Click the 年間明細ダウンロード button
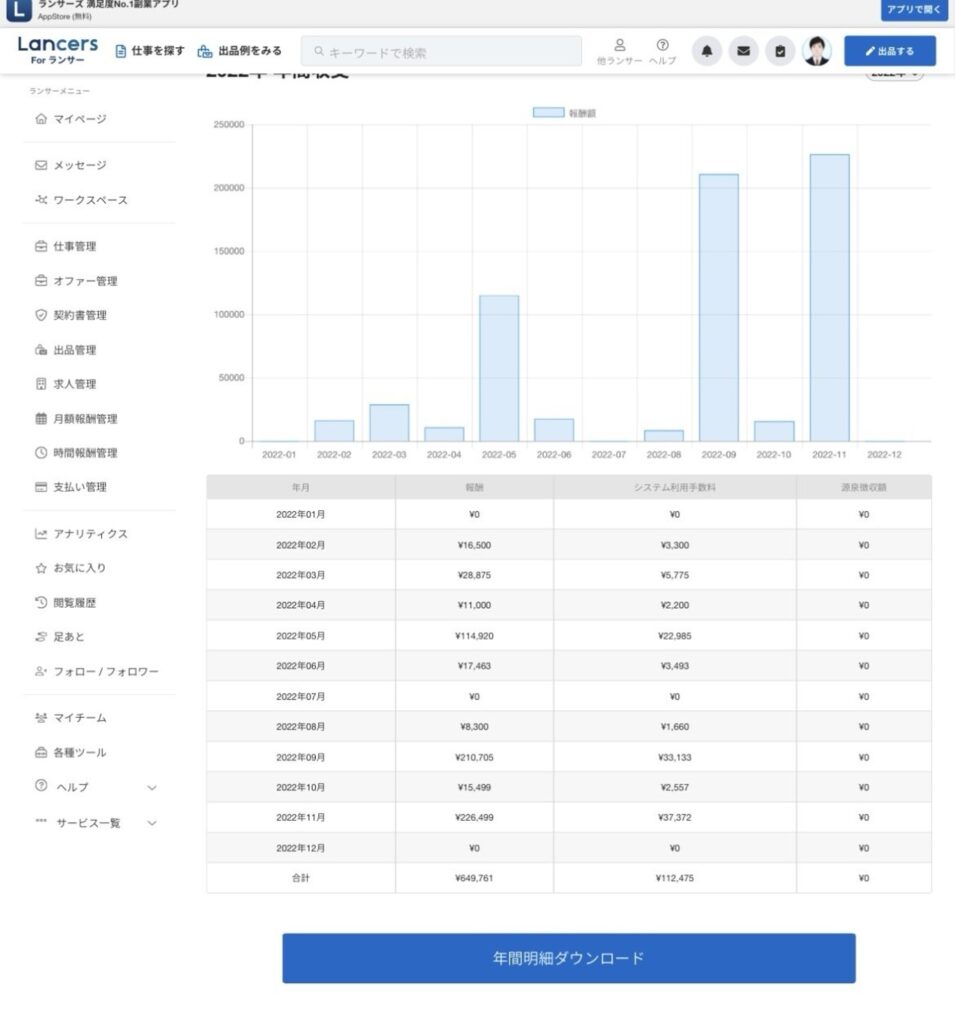The width and height of the screenshot is (955, 1024). 568,958
